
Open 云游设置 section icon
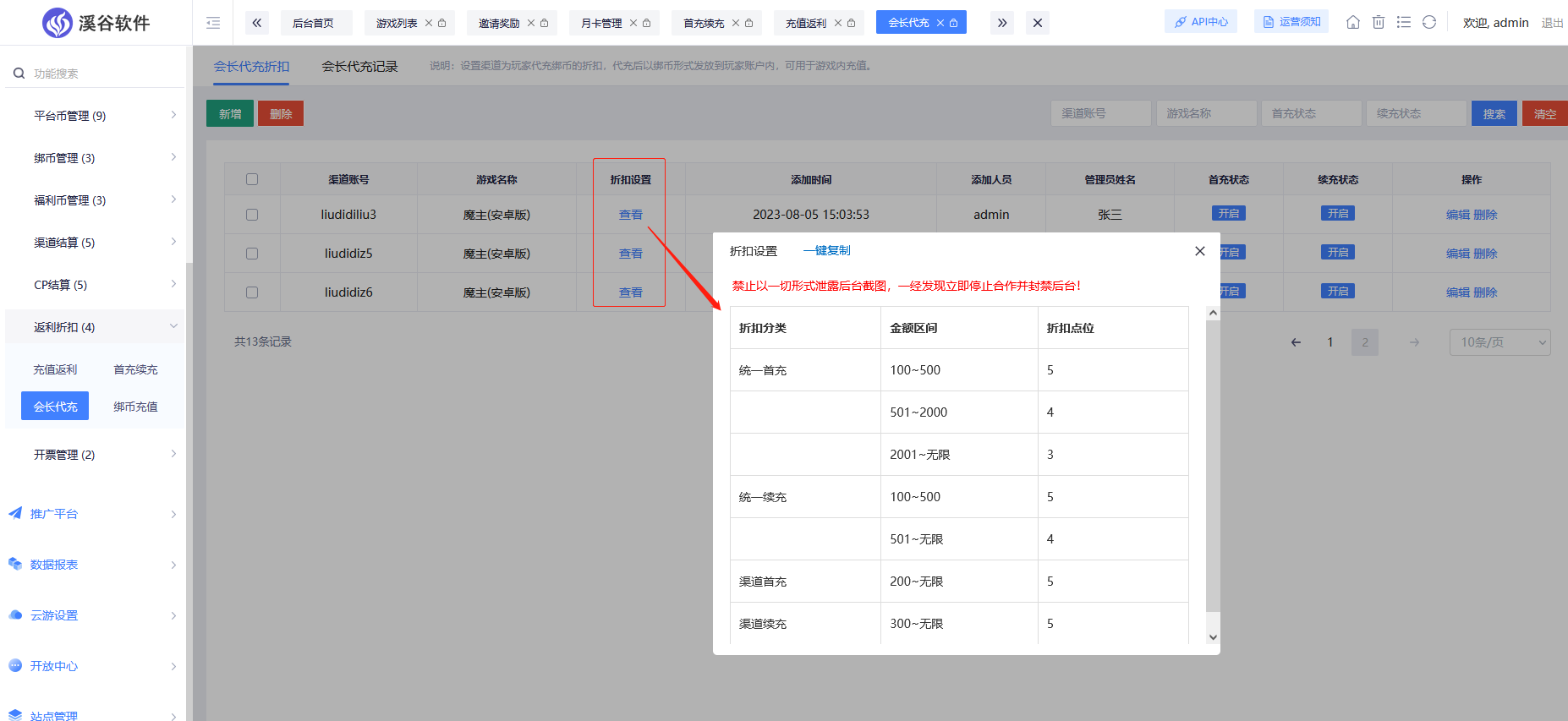[15, 614]
